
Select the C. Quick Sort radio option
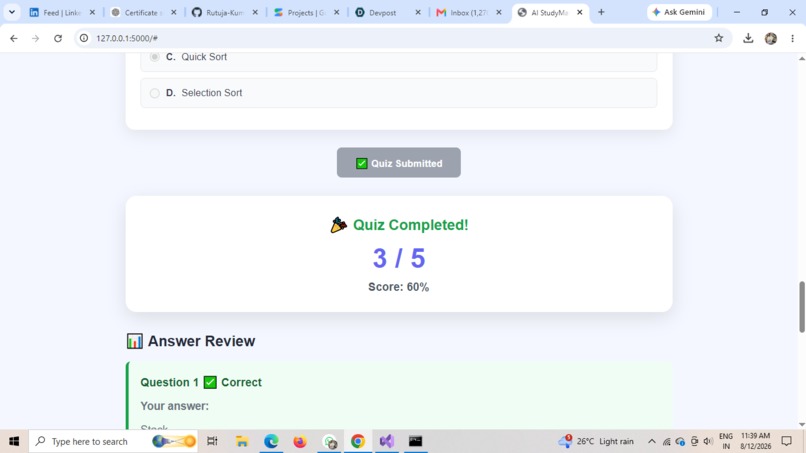pos(155,57)
